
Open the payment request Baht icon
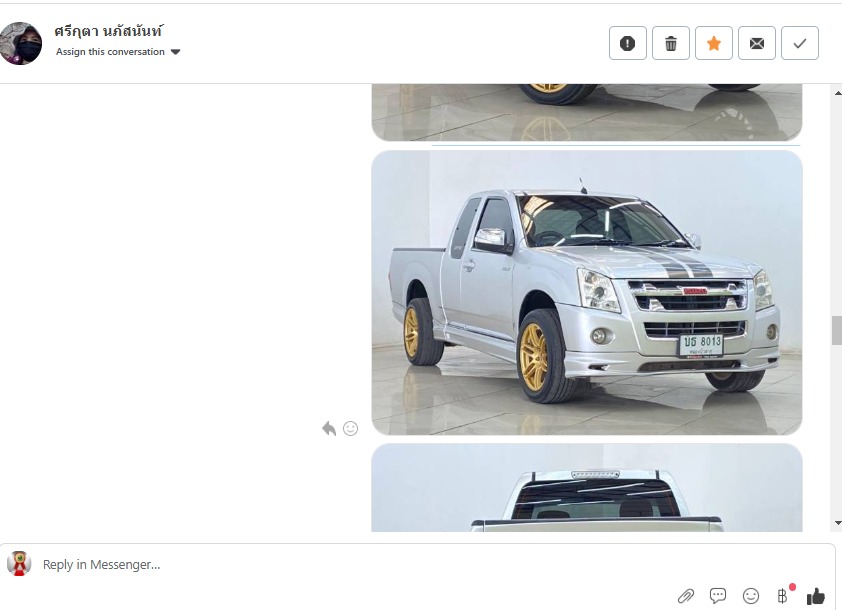click(783, 595)
